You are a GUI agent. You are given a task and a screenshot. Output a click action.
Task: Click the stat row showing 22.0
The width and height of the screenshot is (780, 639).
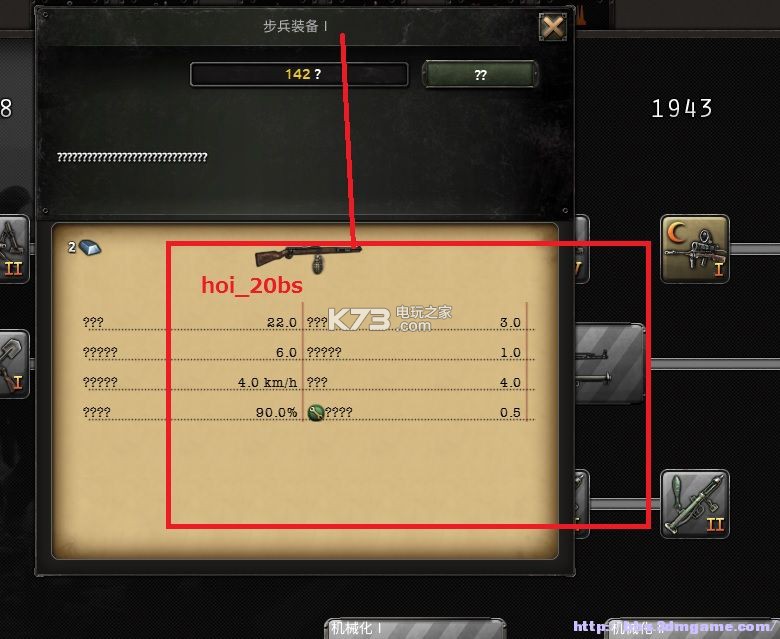click(190, 322)
